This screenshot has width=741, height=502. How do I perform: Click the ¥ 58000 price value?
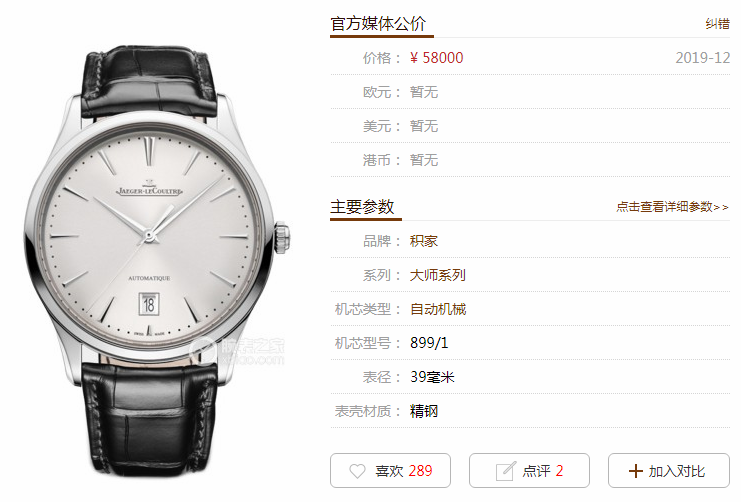(437, 58)
